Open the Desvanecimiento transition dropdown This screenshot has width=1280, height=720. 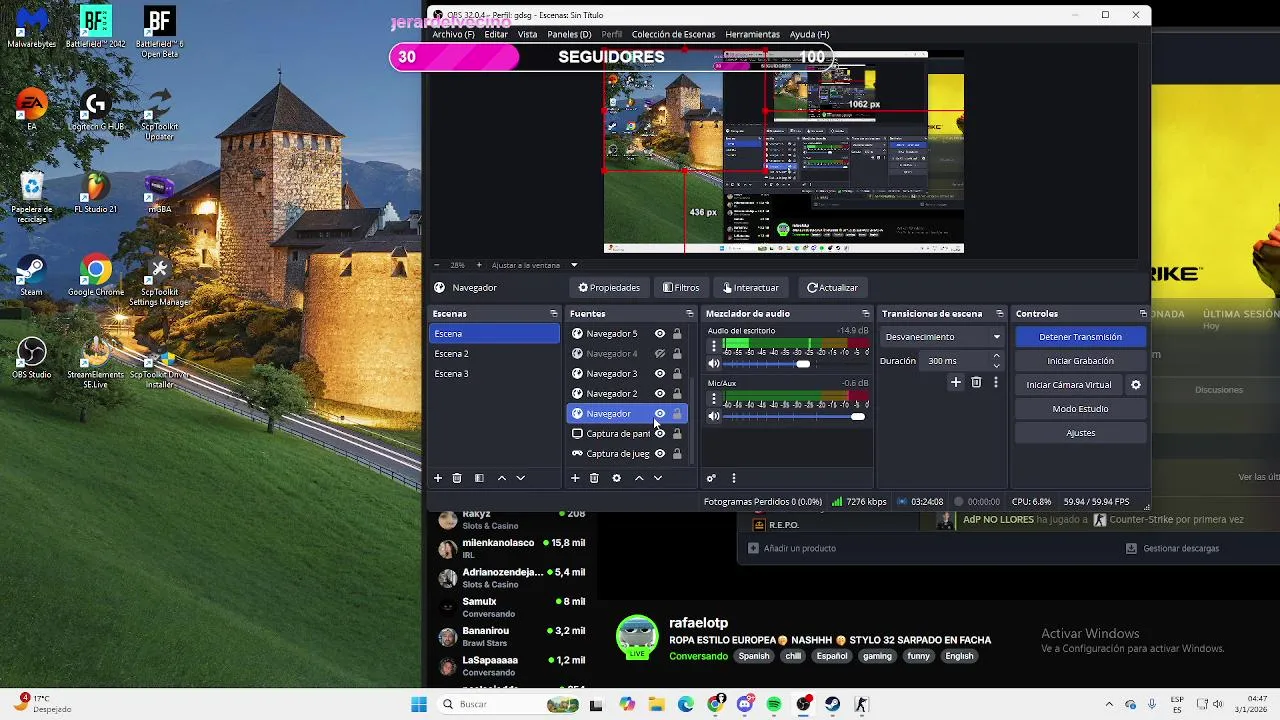tap(942, 337)
